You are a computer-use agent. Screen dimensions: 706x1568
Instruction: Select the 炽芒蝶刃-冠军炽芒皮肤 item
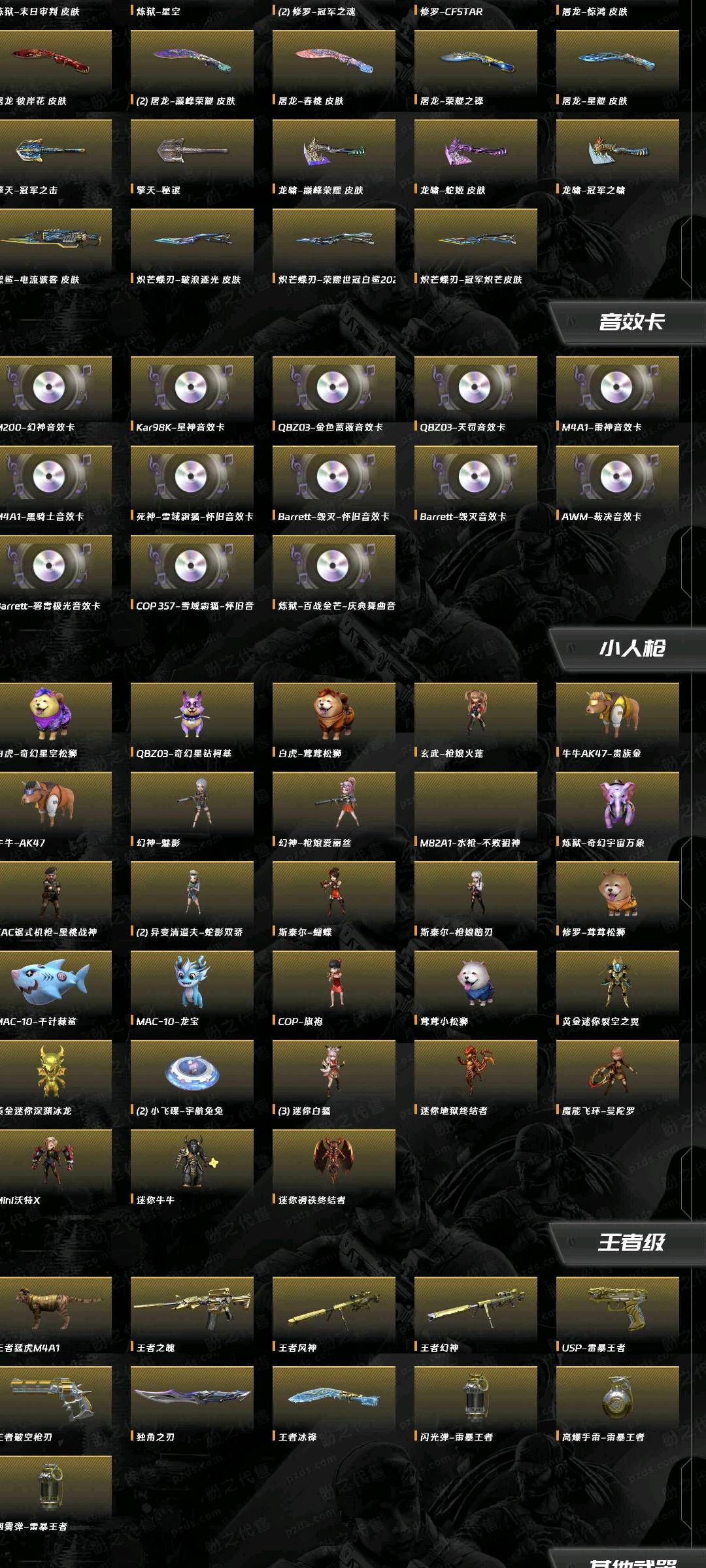tap(475, 241)
